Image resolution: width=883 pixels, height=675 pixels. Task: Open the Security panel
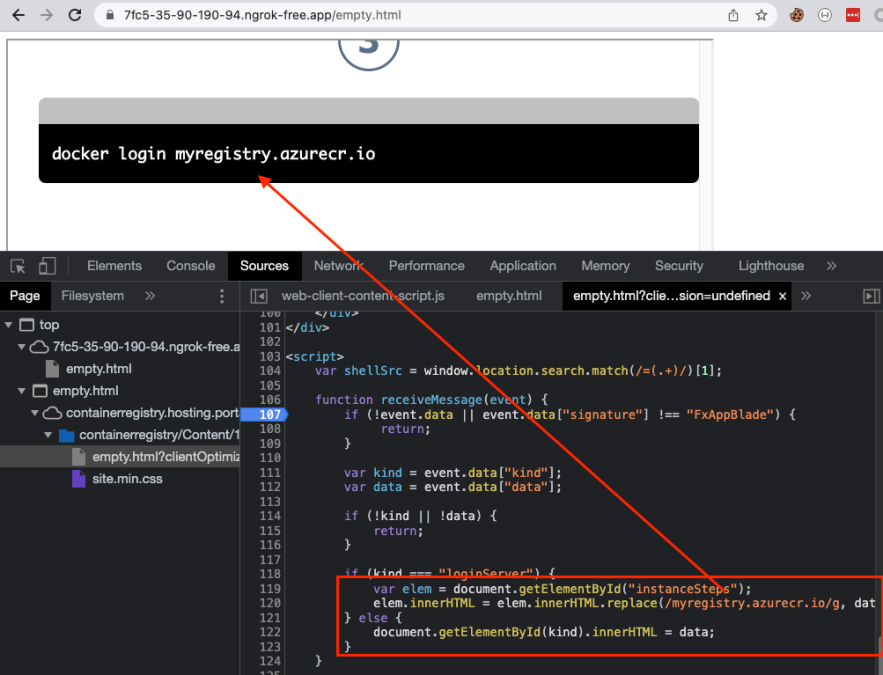[x=679, y=266]
